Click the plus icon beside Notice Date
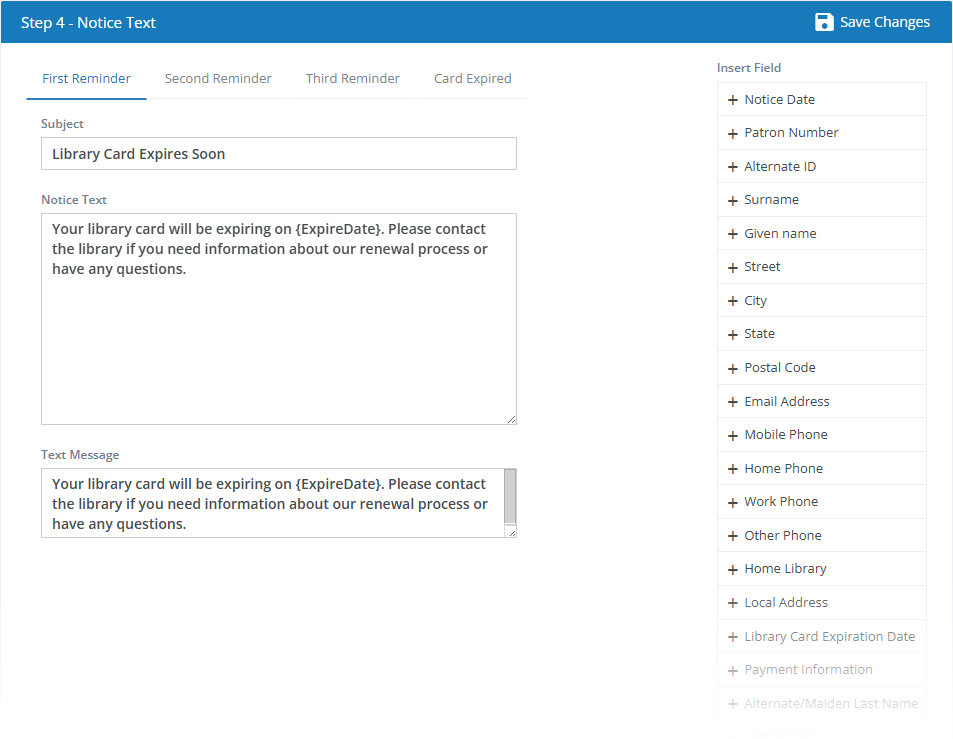Screen dimensions: 953x739 coord(732,100)
